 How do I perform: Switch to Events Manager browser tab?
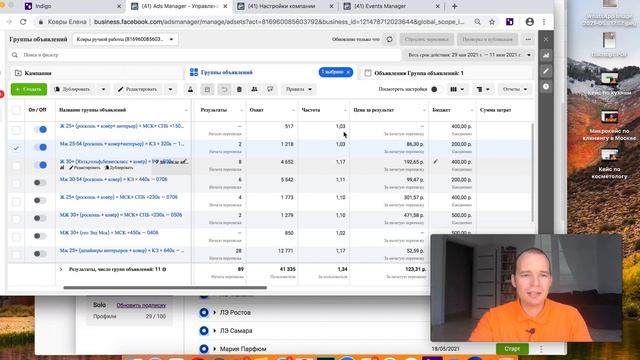tap(391, 6)
